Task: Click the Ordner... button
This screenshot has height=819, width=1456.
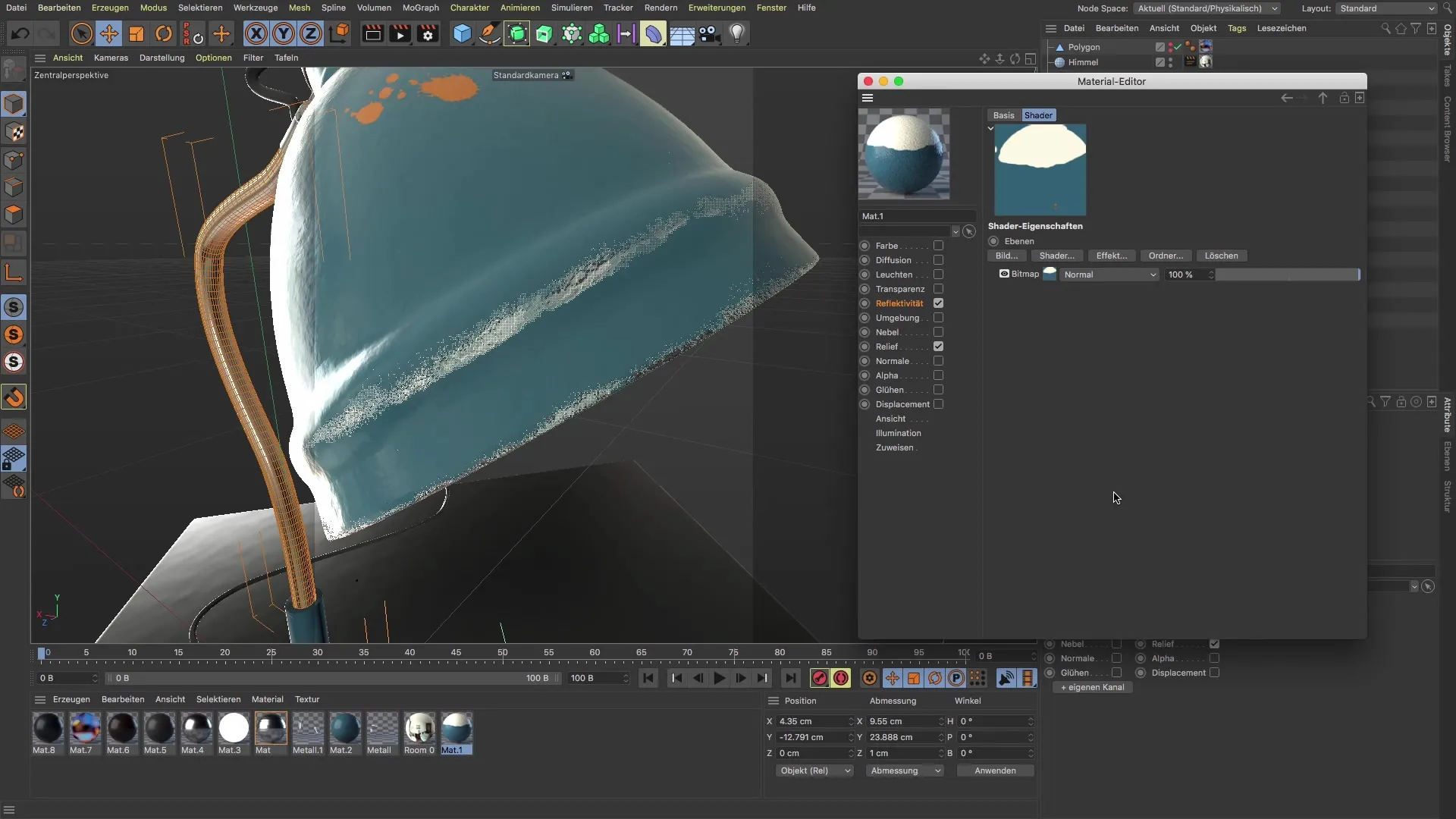Action: coord(1166,256)
